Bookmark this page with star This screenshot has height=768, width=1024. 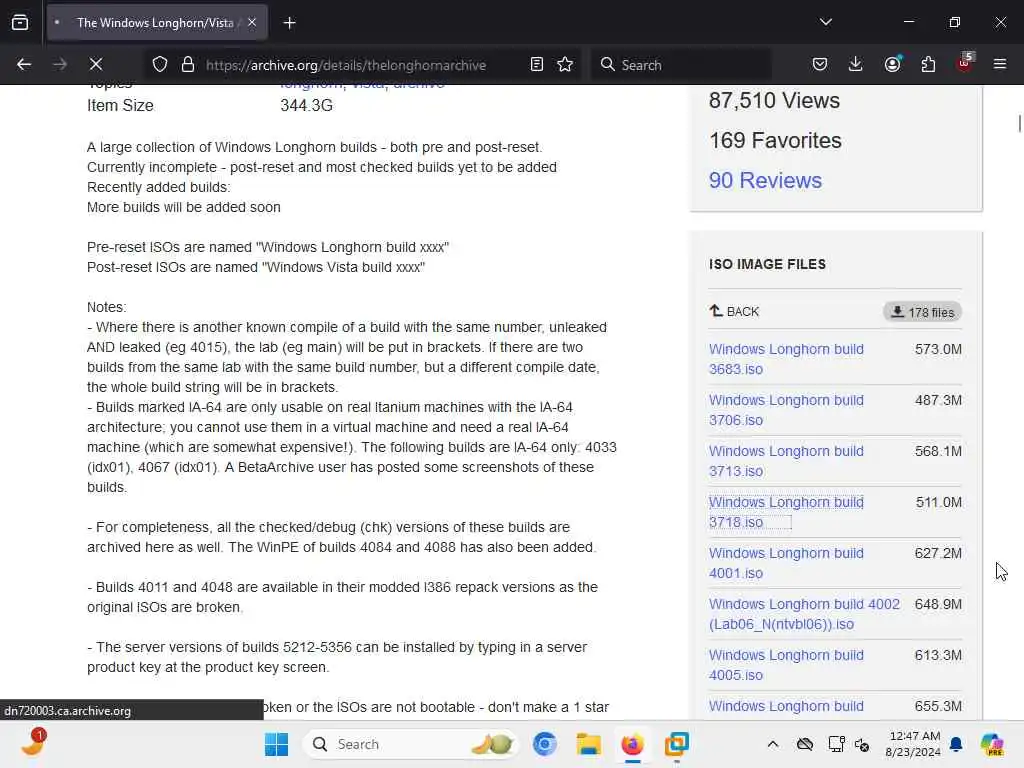tap(565, 65)
